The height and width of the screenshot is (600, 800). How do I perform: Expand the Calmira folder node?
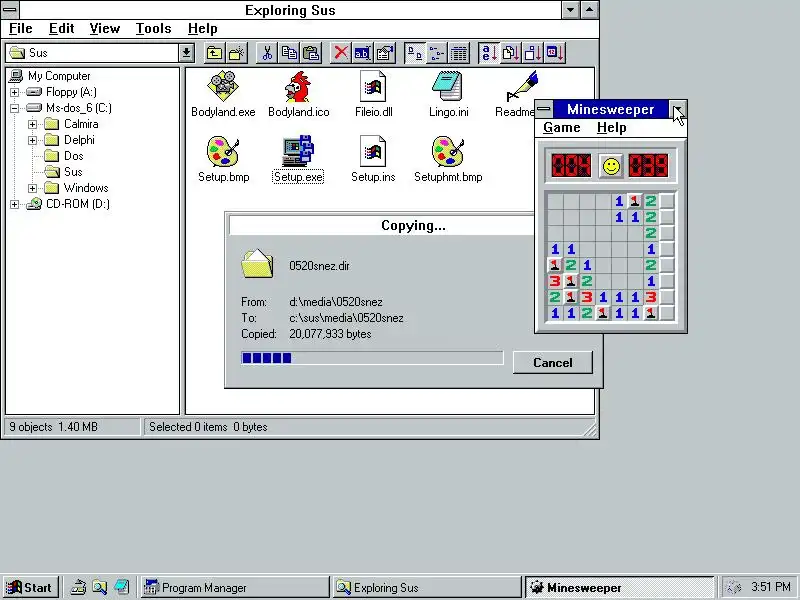click(32, 124)
